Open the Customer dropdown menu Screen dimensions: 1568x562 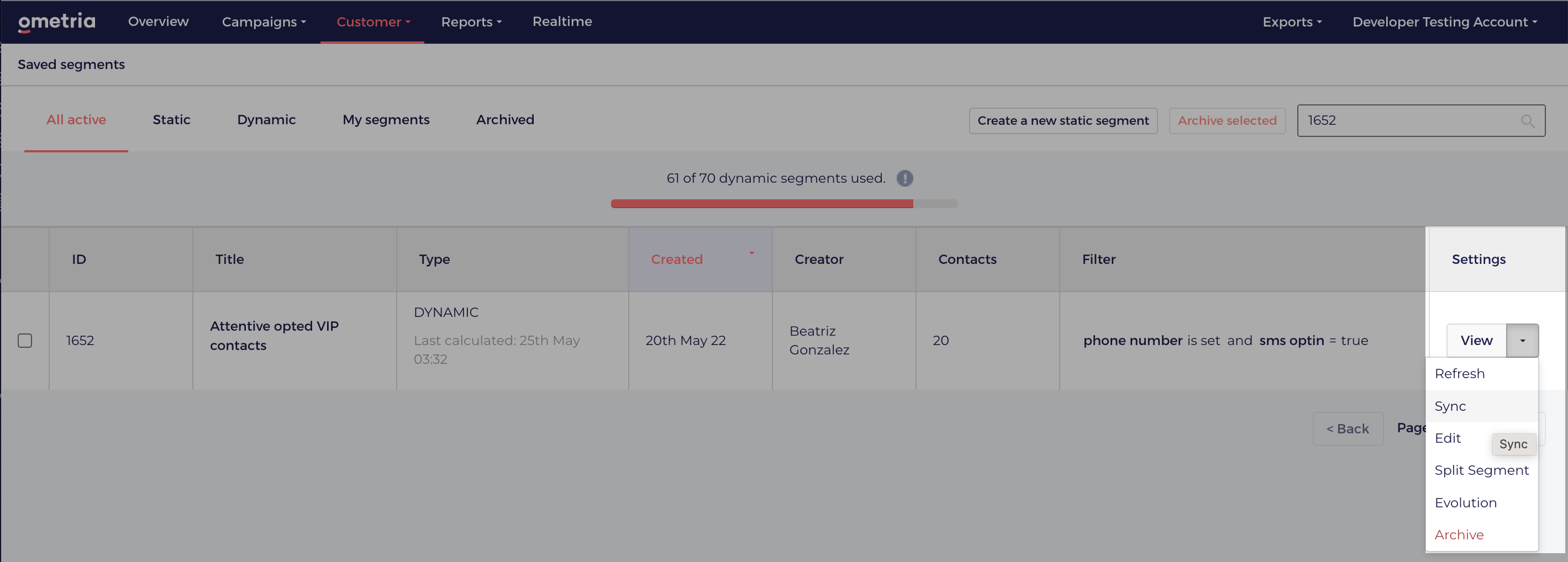pos(373,22)
